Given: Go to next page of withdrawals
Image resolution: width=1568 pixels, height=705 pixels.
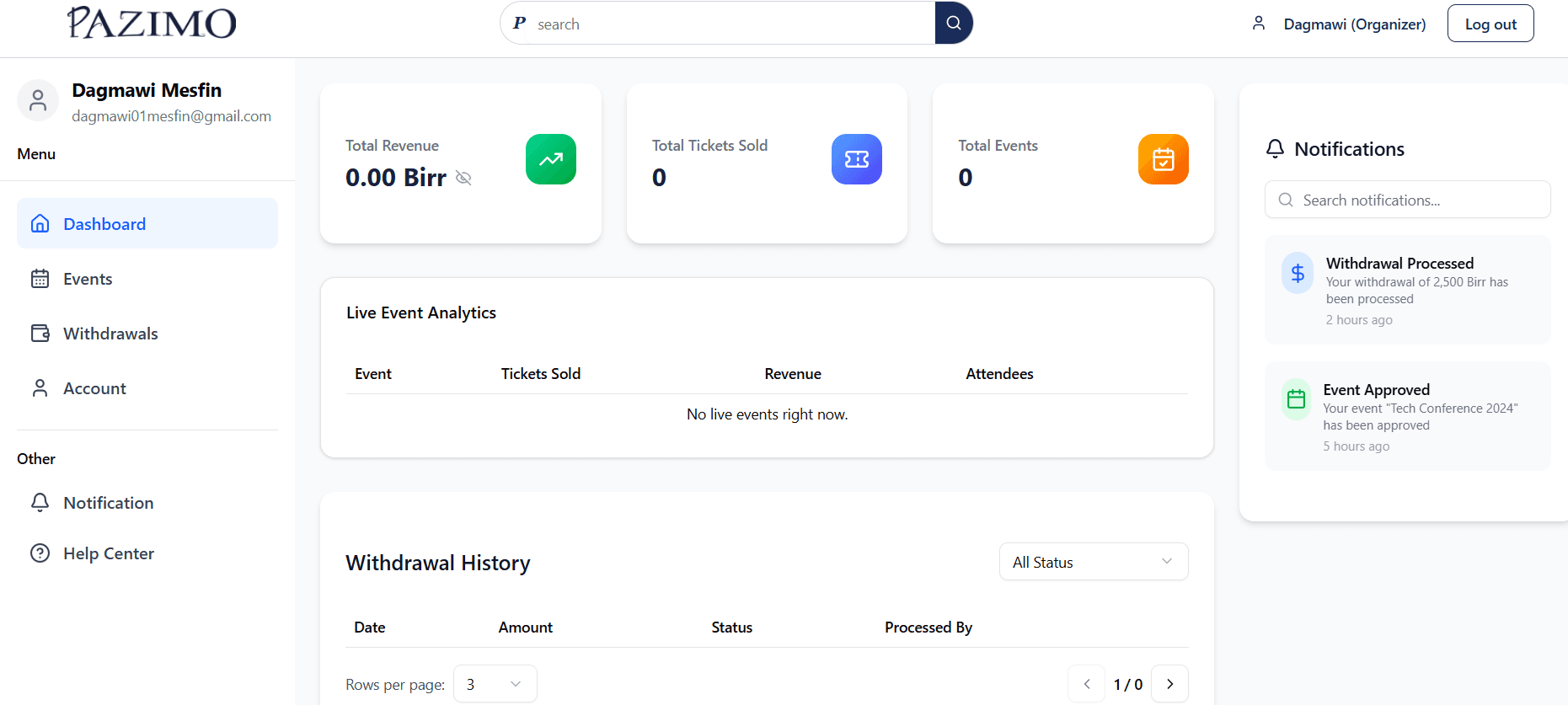Looking at the screenshot, I should (1169, 684).
